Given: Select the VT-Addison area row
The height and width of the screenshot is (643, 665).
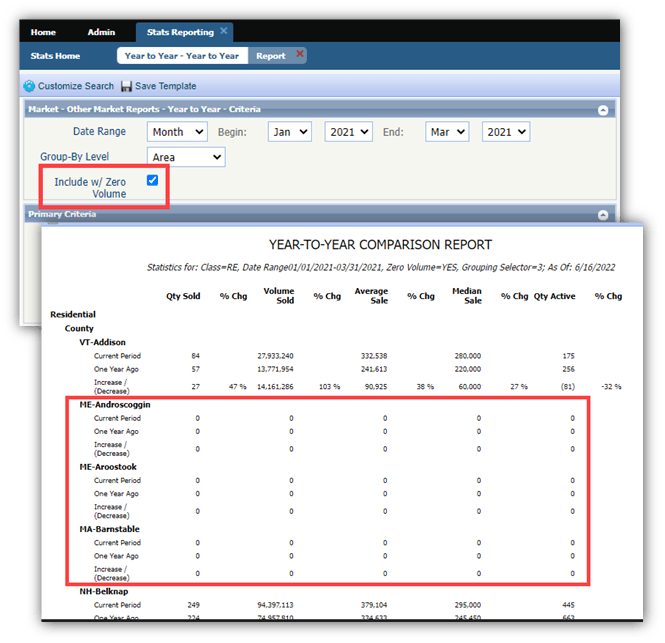Looking at the screenshot, I should (102, 342).
